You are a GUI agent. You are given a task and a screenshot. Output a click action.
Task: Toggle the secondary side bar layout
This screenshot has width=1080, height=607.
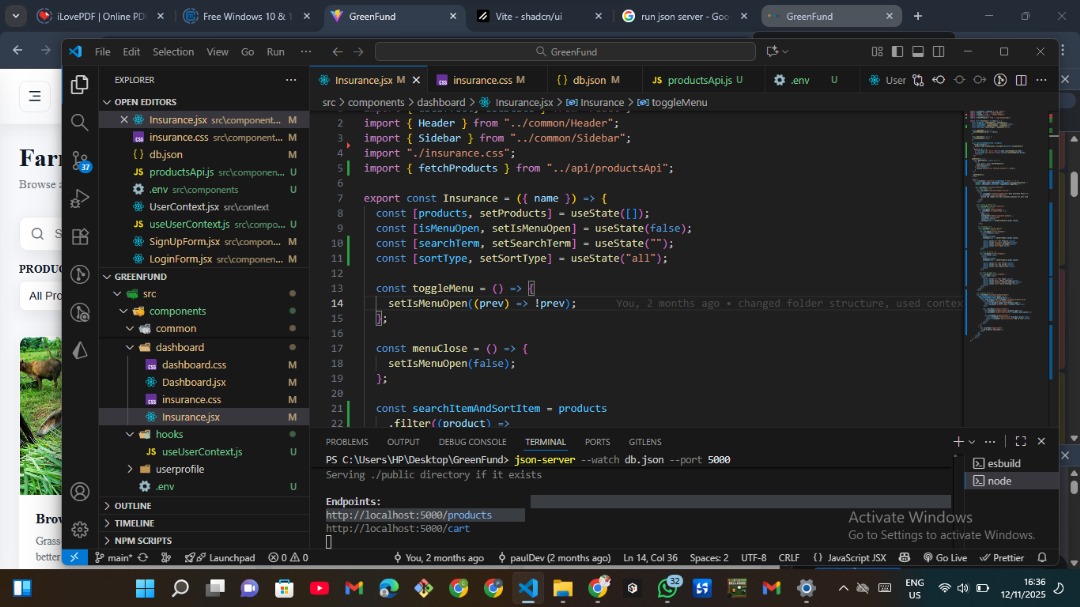coord(938,50)
